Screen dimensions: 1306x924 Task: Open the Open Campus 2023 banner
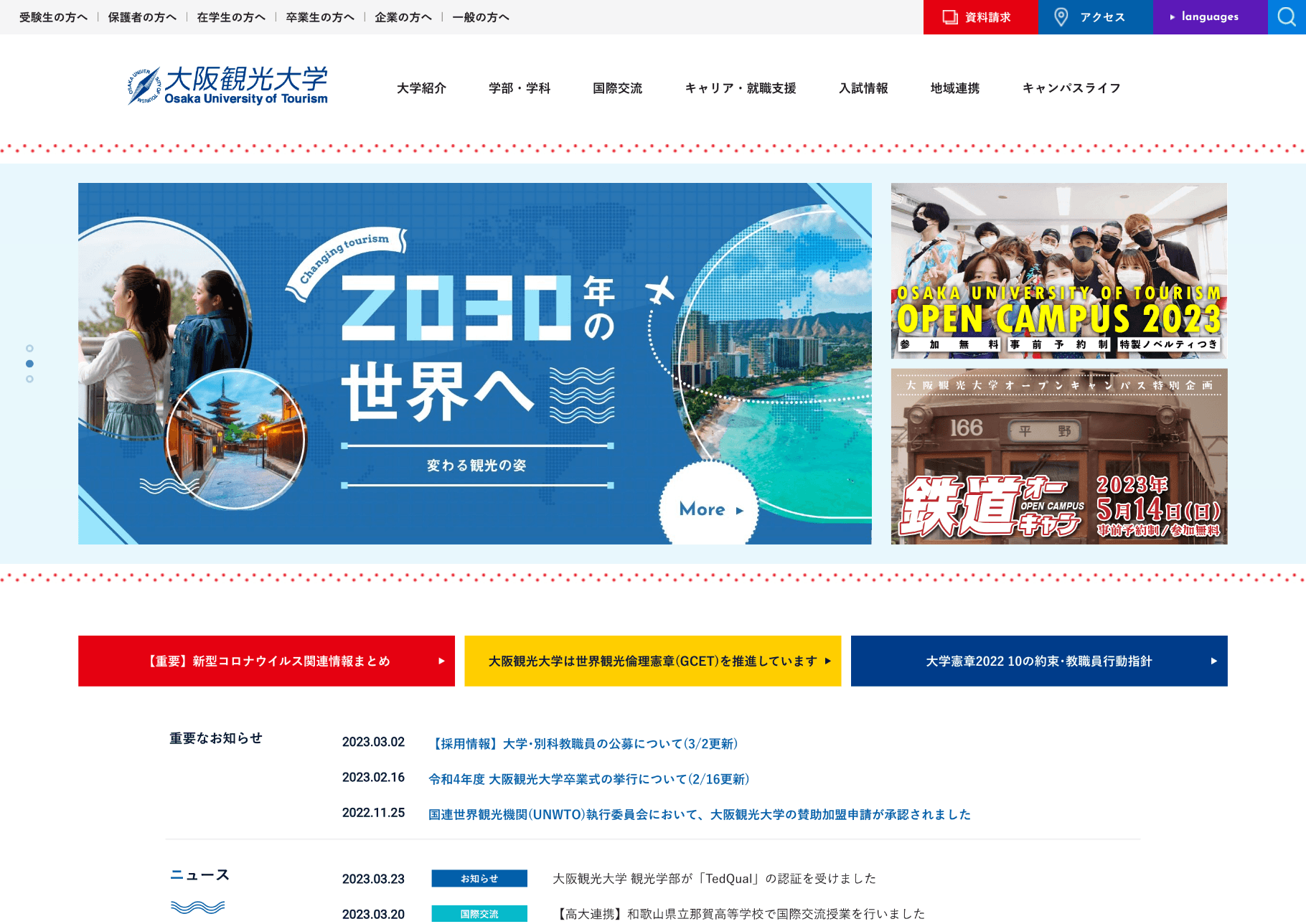tap(1059, 270)
